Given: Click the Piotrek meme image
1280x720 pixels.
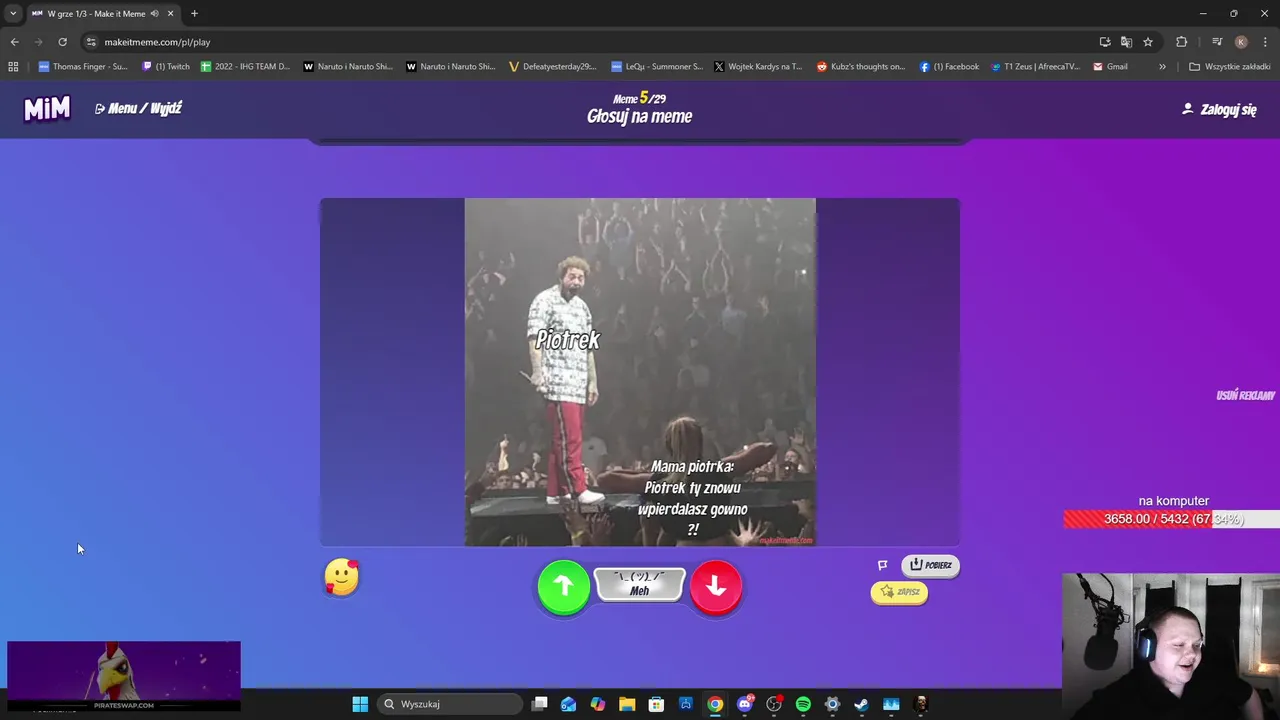Looking at the screenshot, I should tap(640, 372).
